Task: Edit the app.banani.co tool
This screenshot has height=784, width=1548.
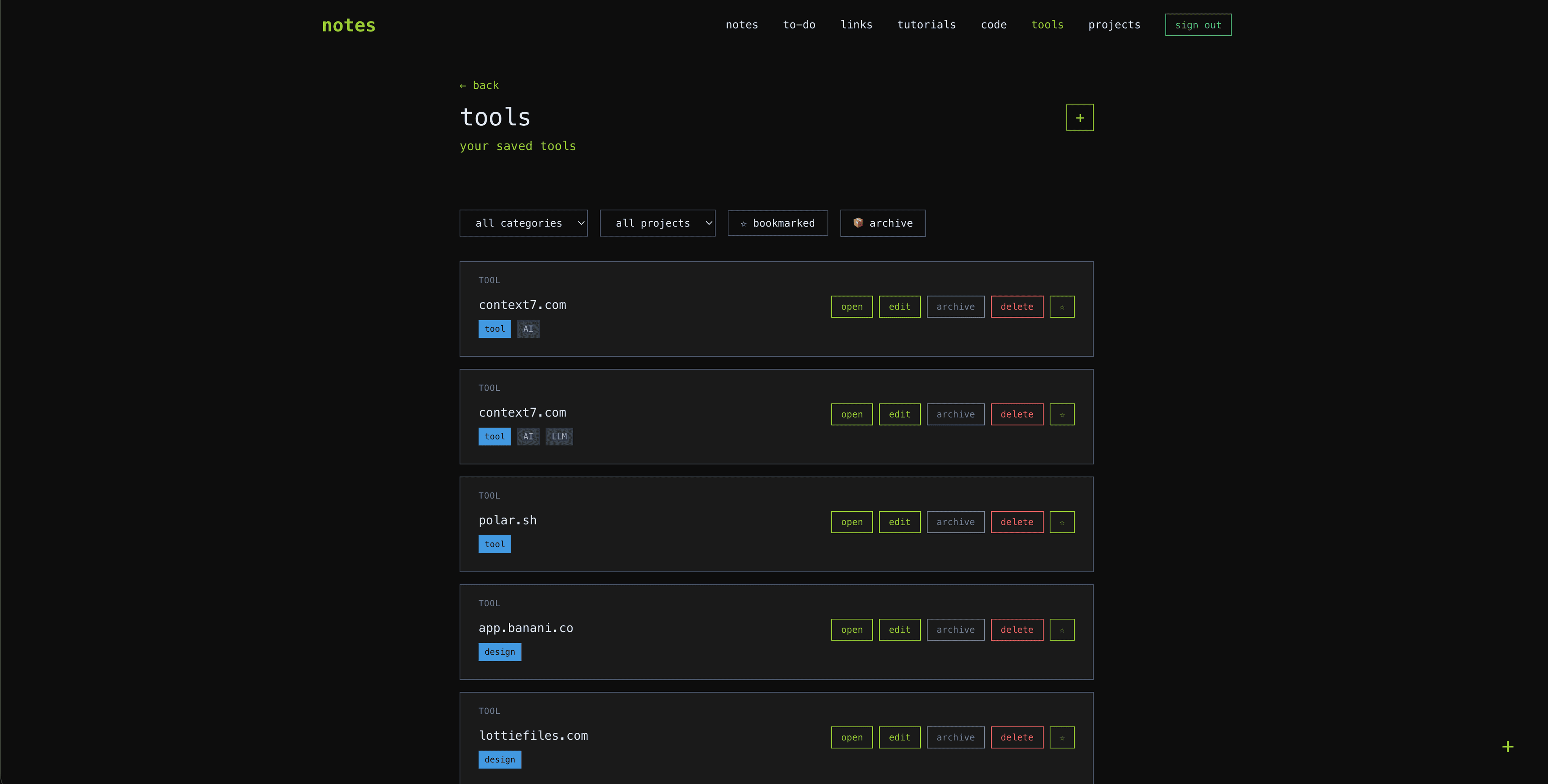Action: (x=899, y=630)
